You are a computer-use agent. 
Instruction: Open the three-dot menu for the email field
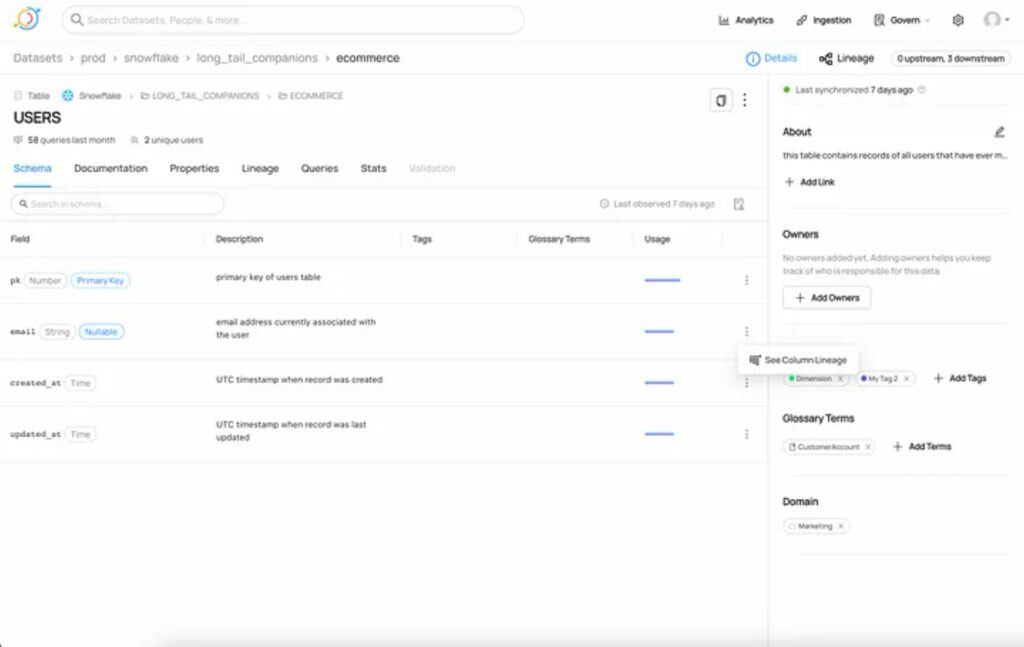[x=746, y=331]
